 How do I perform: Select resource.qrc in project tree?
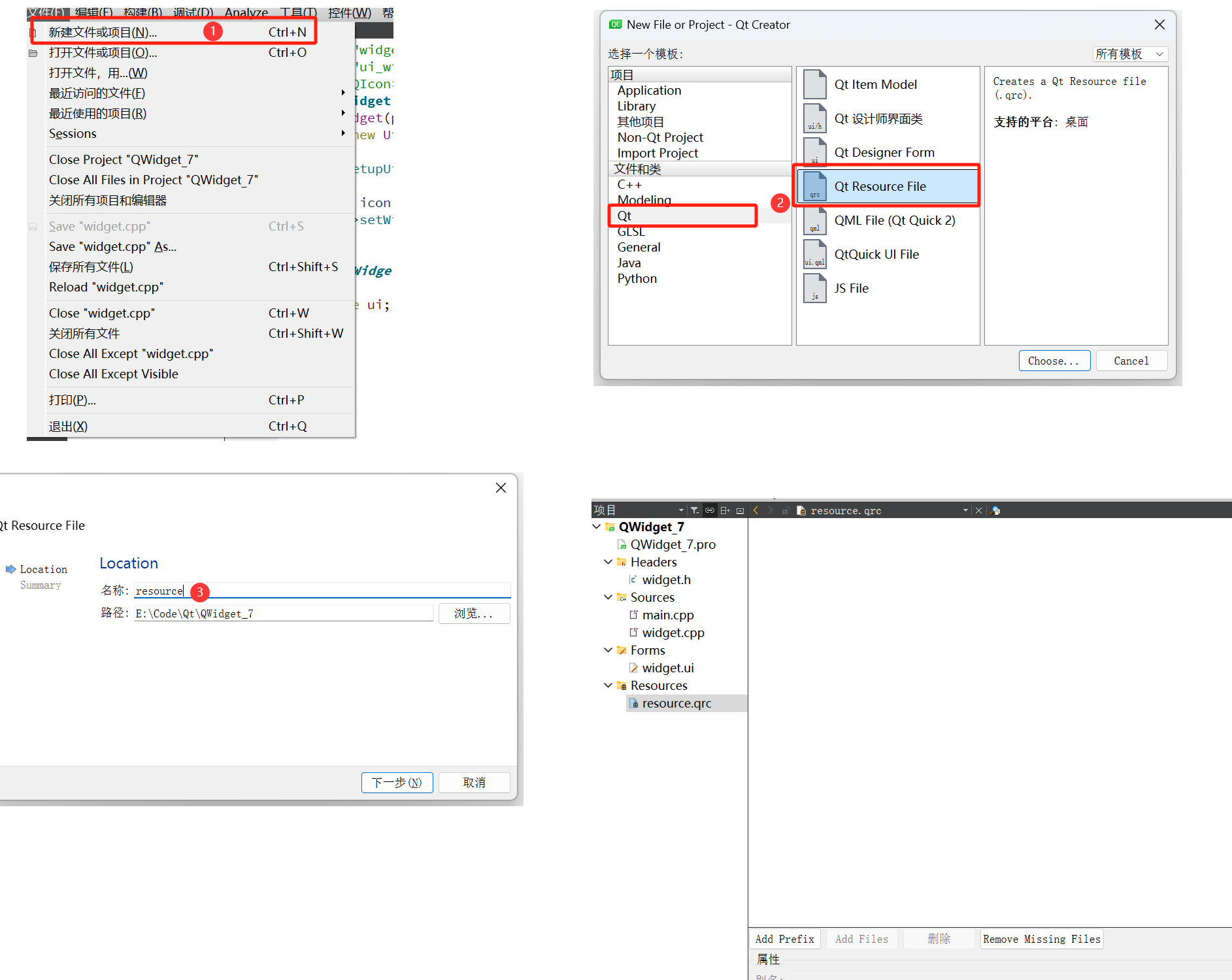tap(676, 703)
